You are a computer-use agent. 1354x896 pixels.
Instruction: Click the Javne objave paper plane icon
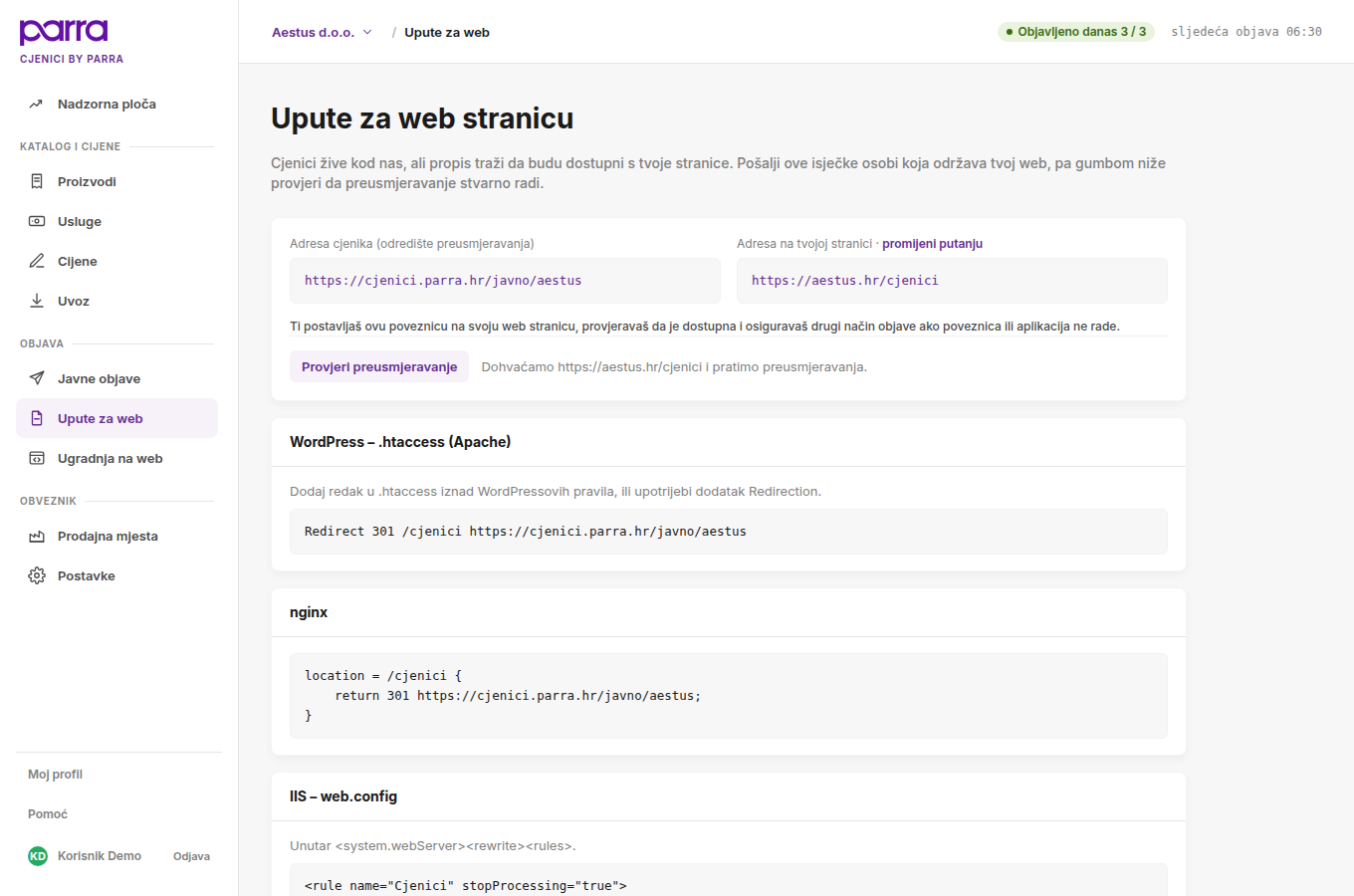click(37, 378)
